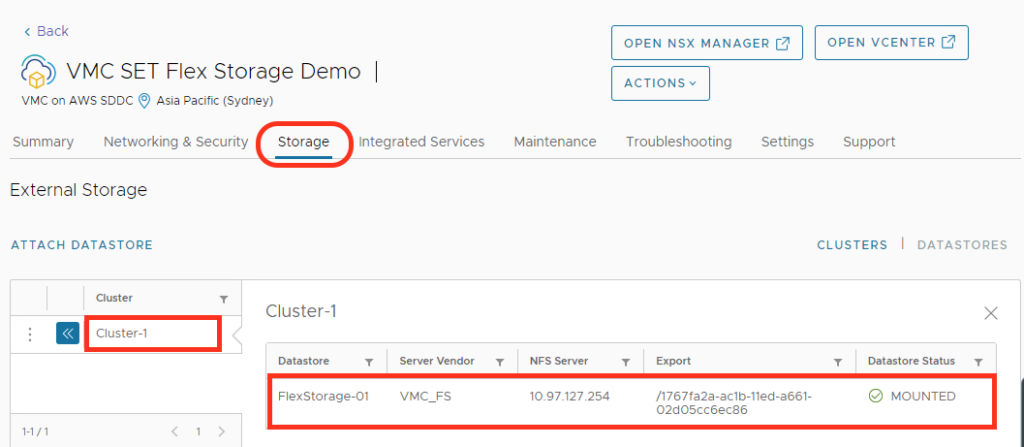The image size is (1024, 447).
Task: Click the SDDC cloud icon beside title
Action: pos(38,71)
